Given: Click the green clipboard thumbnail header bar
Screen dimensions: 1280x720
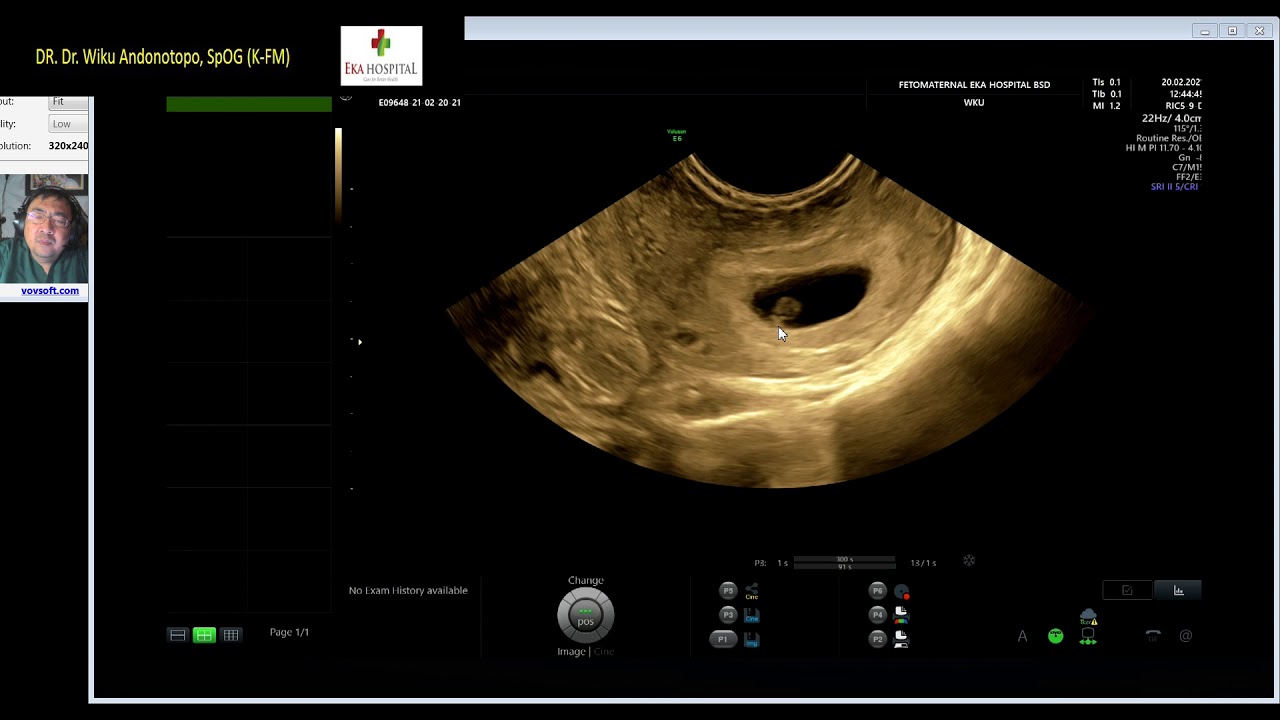Looking at the screenshot, I should coord(249,104).
